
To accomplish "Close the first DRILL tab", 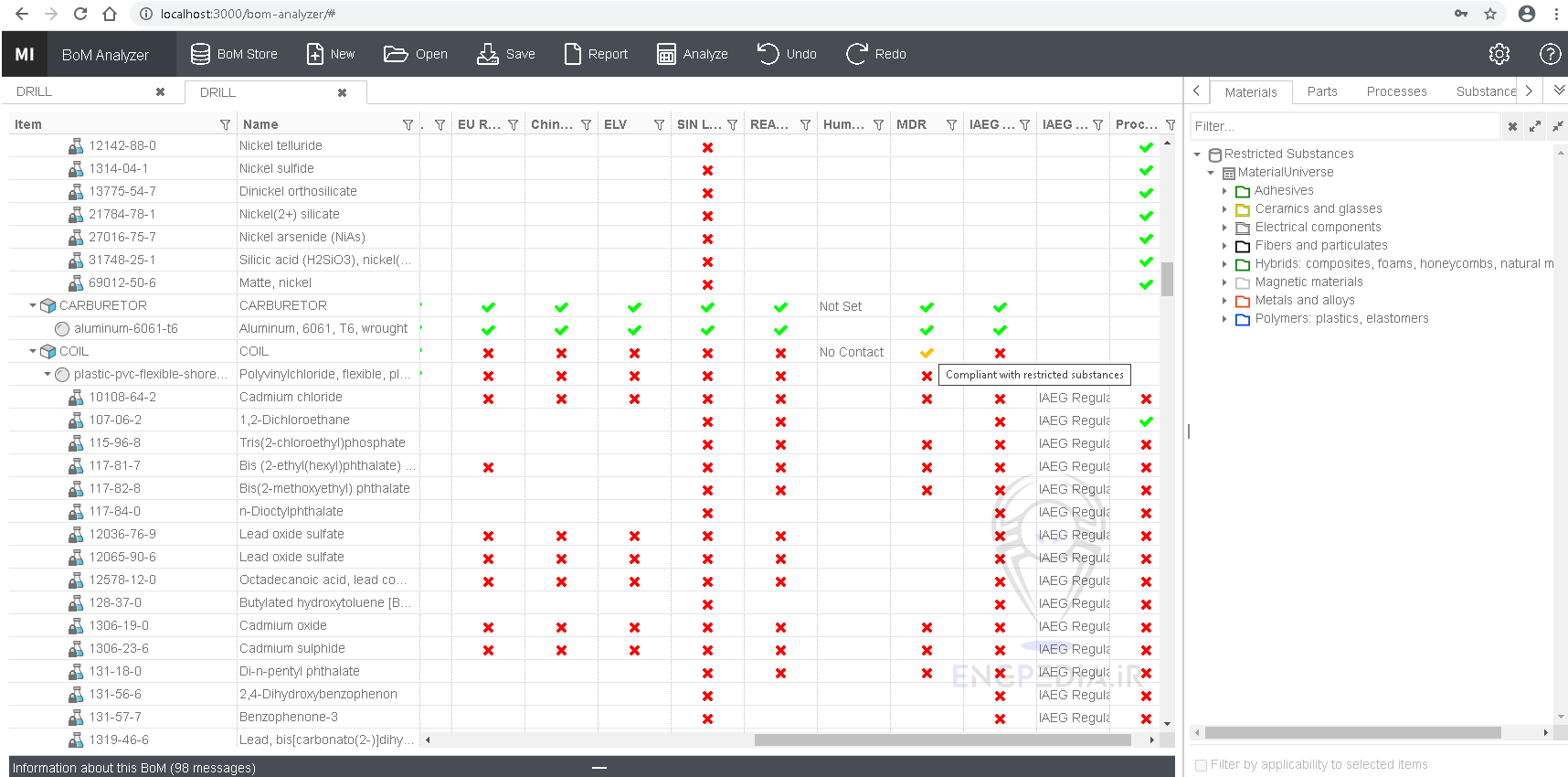I will coord(160,91).
